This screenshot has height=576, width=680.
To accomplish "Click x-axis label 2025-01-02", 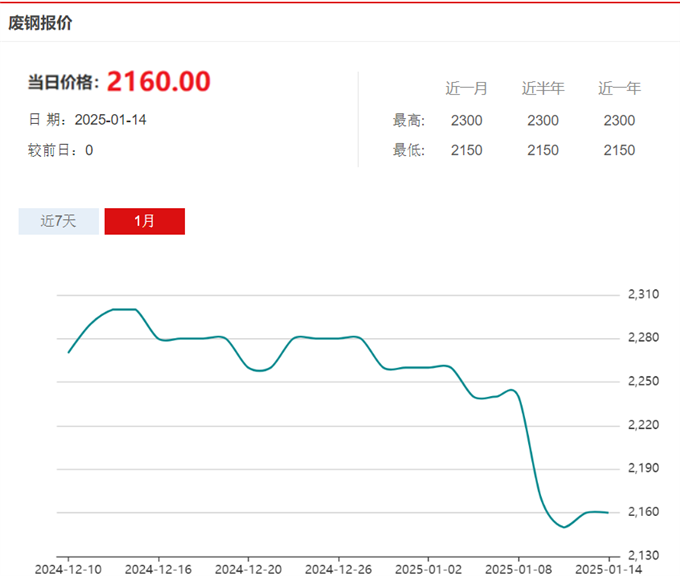I will coord(428,569).
